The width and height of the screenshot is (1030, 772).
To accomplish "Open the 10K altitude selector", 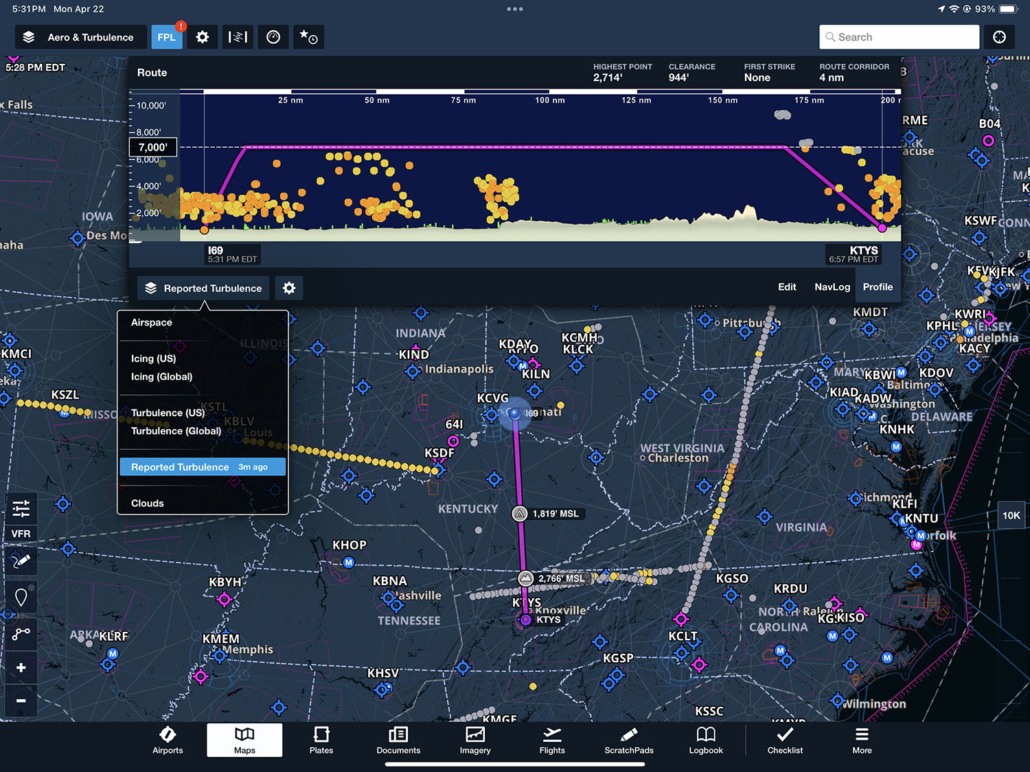I will tap(1011, 515).
